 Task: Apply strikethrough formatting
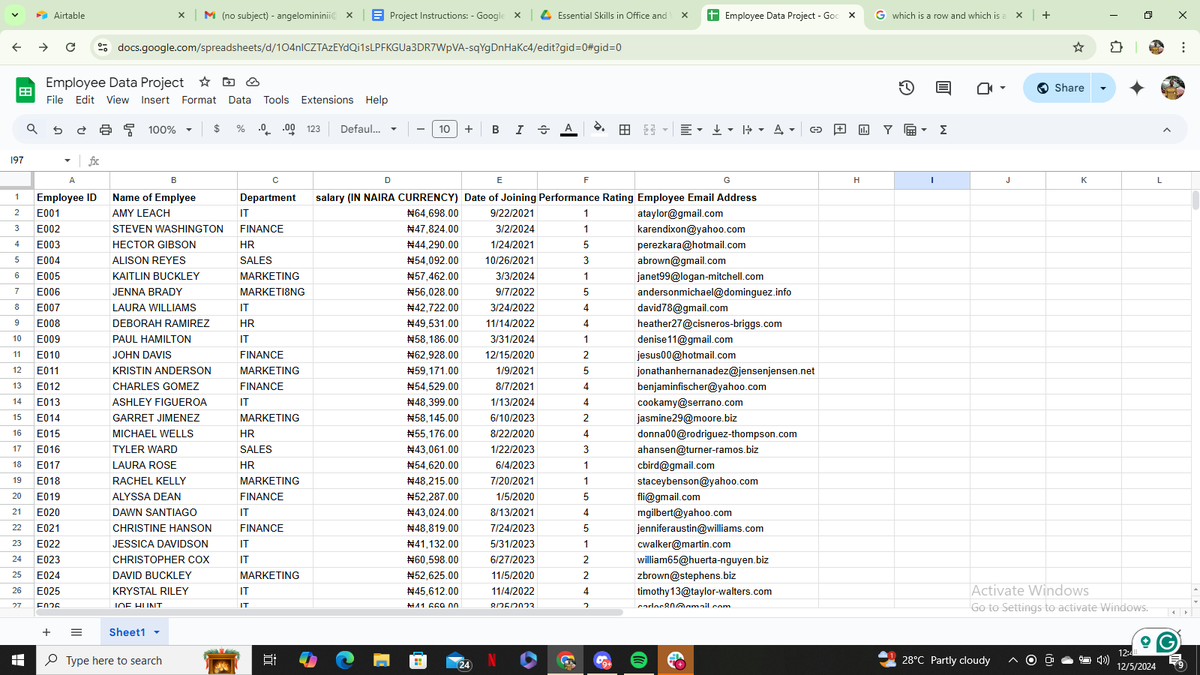click(544, 129)
